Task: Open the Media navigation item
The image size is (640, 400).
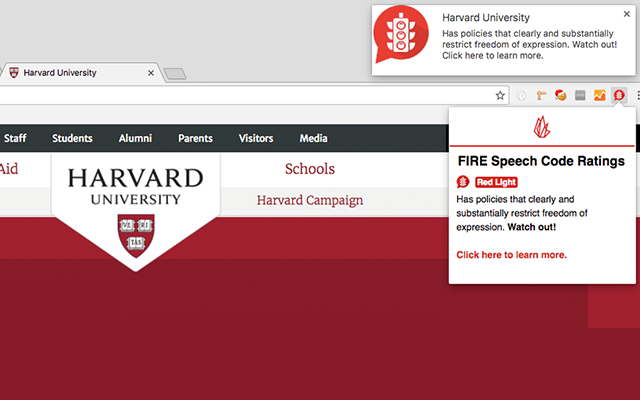Action: pos(313,138)
